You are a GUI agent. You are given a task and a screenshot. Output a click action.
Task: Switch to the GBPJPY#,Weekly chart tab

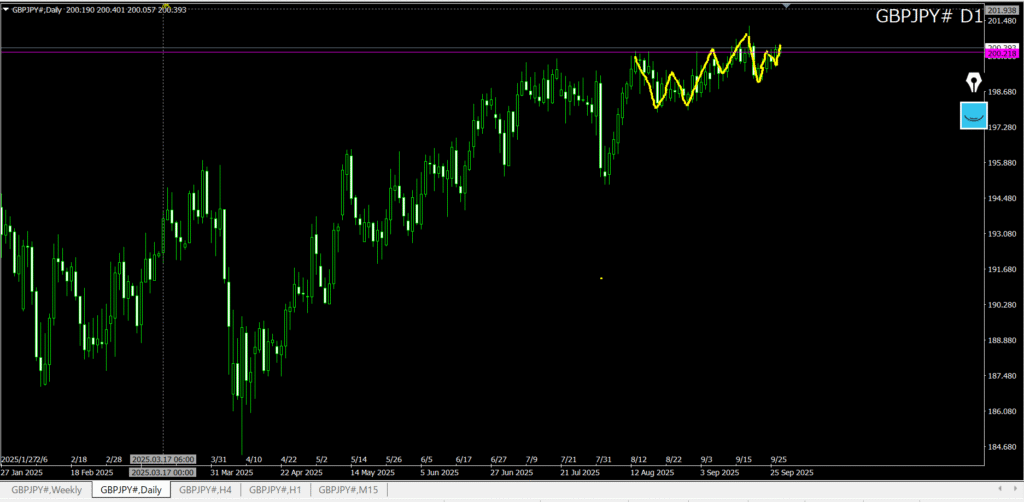click(46, 489)
